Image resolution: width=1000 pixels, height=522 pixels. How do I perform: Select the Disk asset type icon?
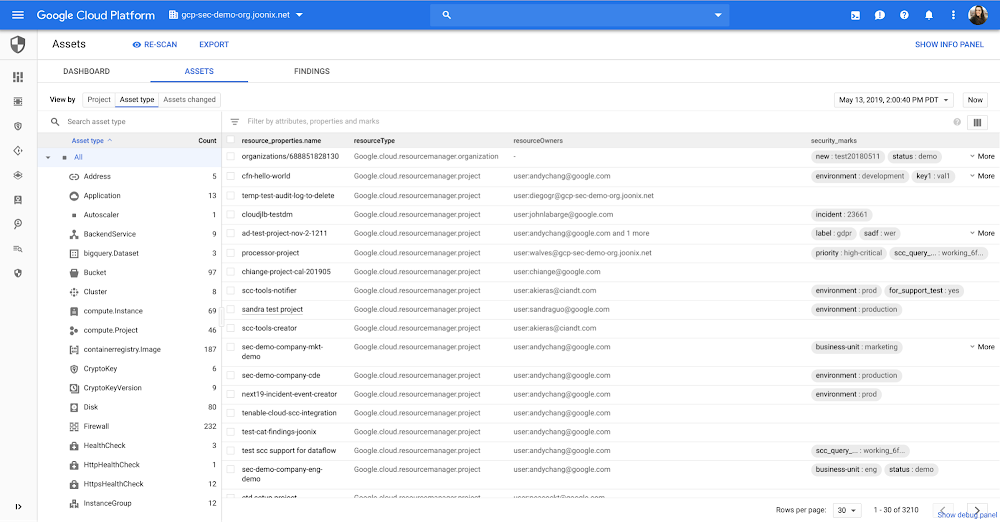coord(74,407)
